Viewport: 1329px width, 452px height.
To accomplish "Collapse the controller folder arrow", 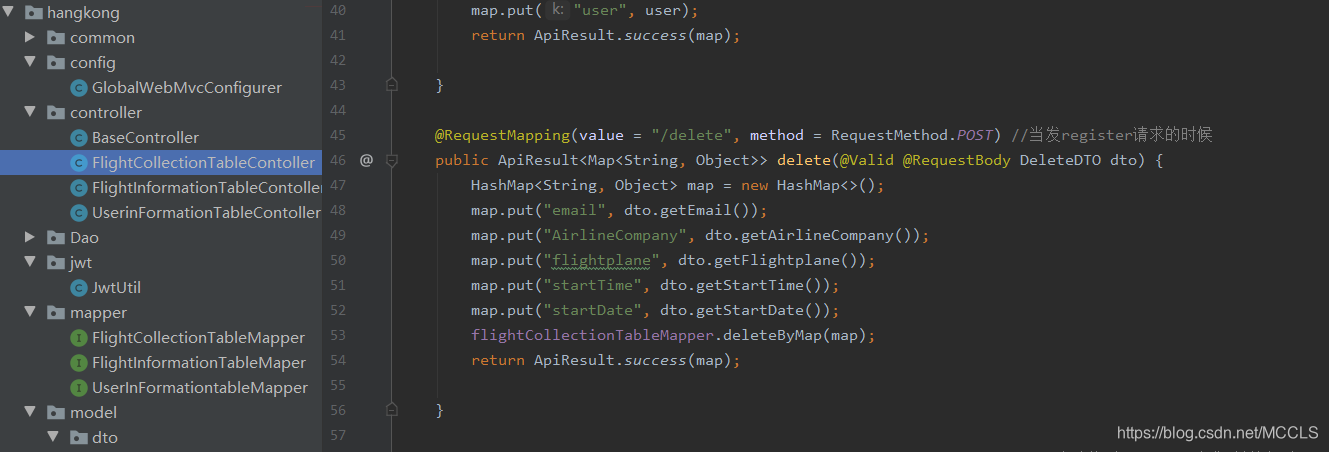I will 31,112.
